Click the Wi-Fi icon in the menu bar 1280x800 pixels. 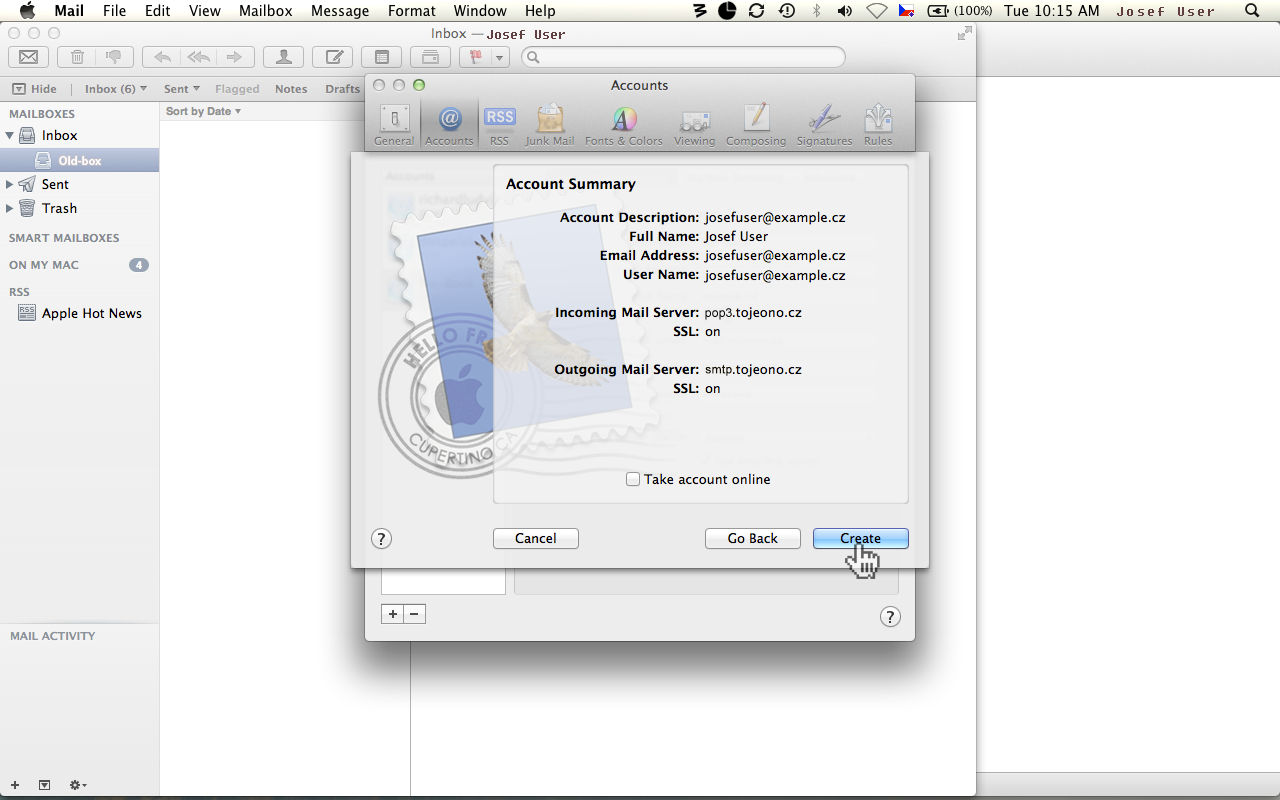877,11
